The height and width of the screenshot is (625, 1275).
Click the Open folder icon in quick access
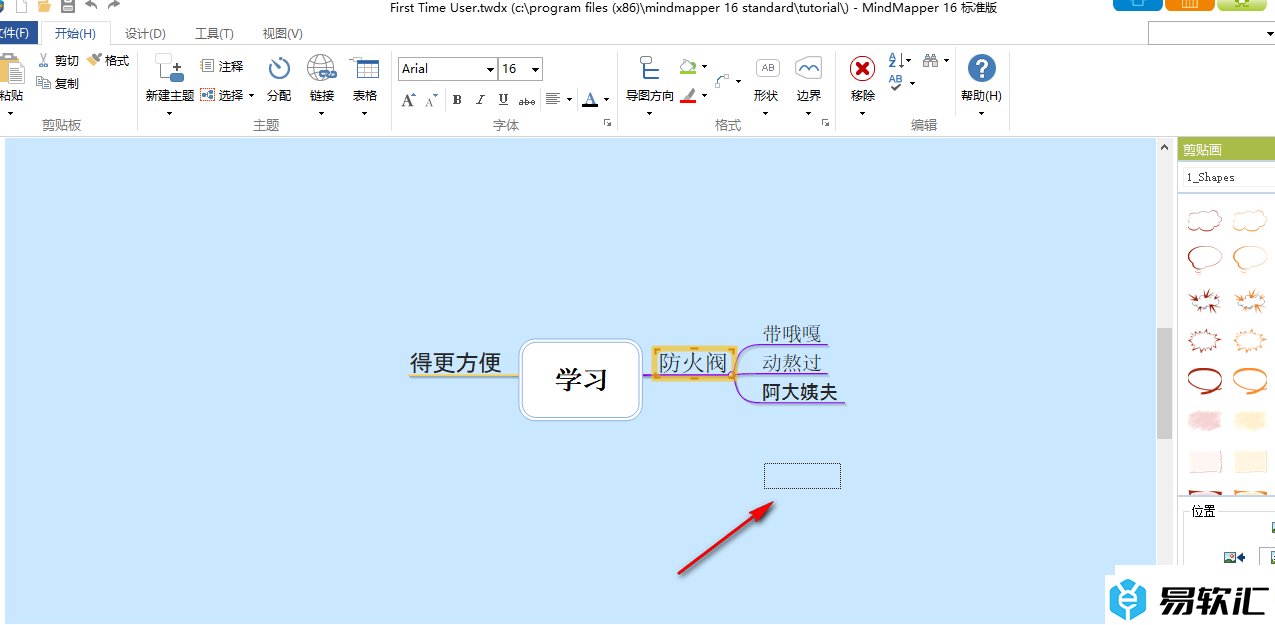pos(44,6)
